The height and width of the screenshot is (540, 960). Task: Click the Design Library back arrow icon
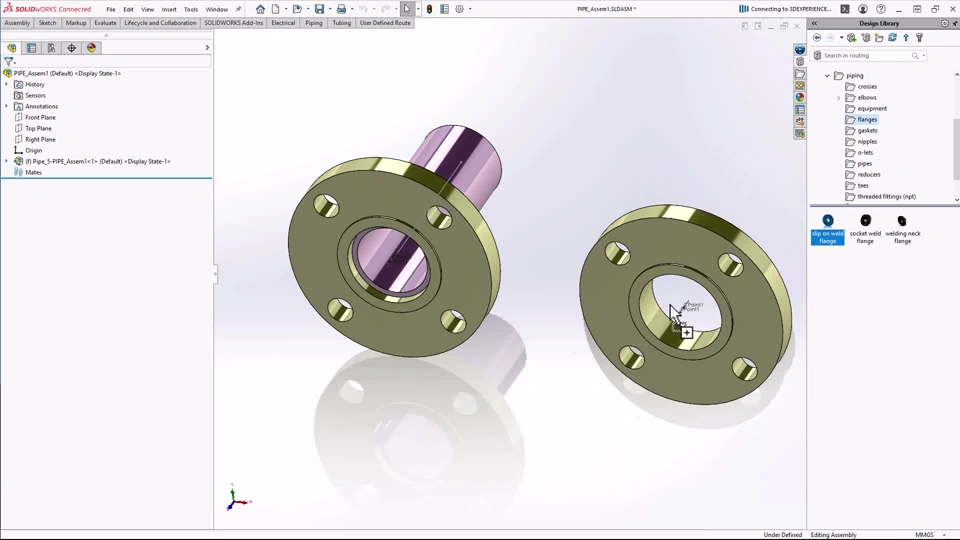(x=817, y=38)
